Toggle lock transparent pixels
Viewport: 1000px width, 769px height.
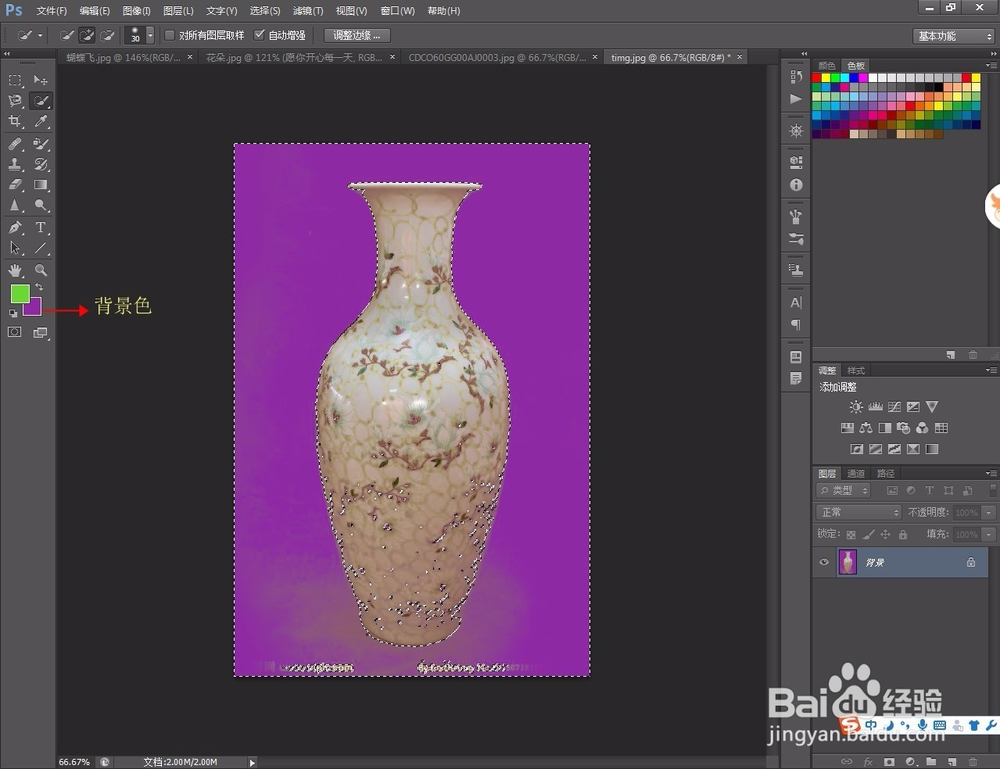(x=851, y=534)
